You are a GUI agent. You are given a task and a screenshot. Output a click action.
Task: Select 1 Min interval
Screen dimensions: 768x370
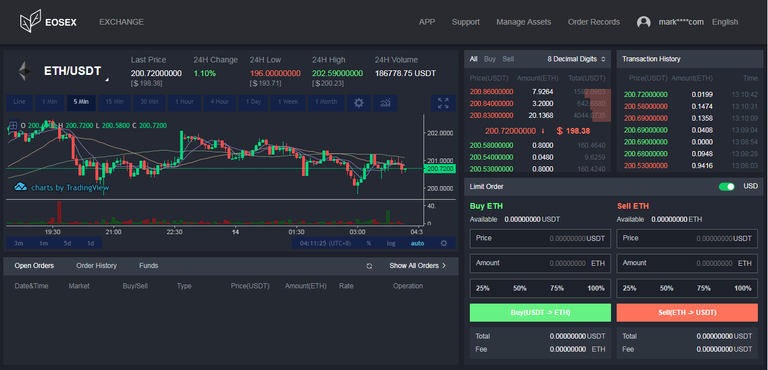pyautogui.click(x=49, y=102)
